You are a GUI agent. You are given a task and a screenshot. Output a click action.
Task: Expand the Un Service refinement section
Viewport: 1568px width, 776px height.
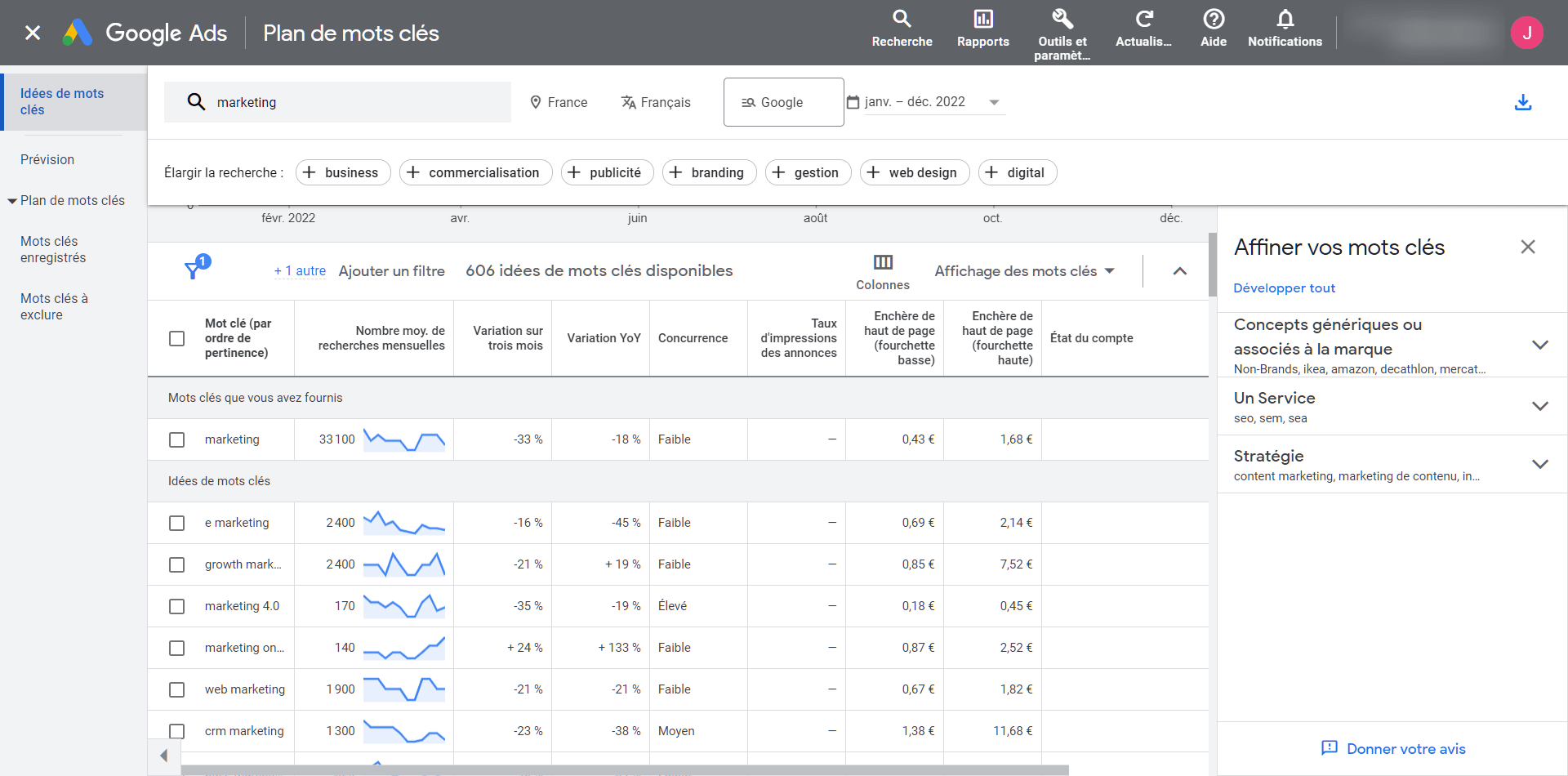(1539, 406)
